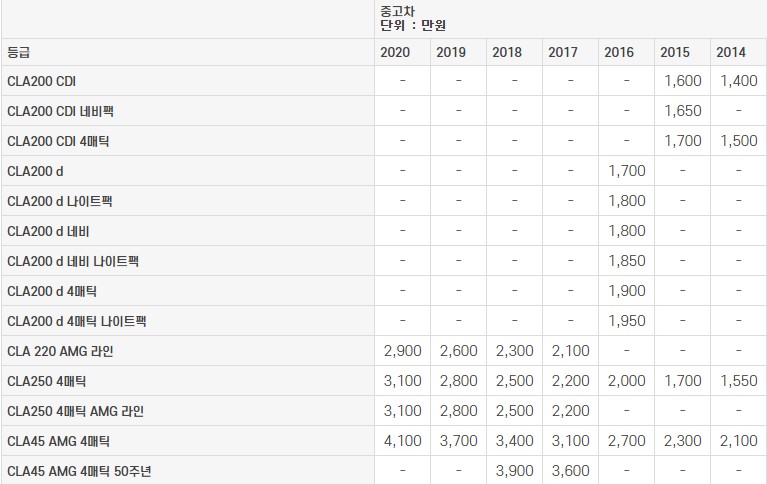
Task: Click 1,800 price in CLA200 d 나이트팩 row
Action: click(x=627, y=201)
